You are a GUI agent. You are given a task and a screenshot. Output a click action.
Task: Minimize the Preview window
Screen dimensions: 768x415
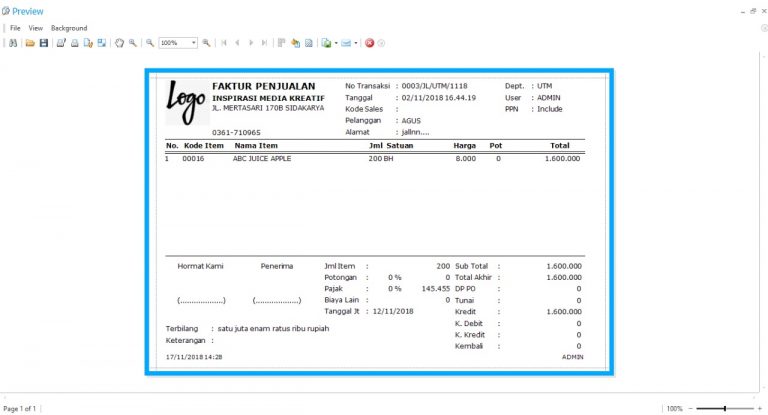pyautogui.click(x=743, y=11)
